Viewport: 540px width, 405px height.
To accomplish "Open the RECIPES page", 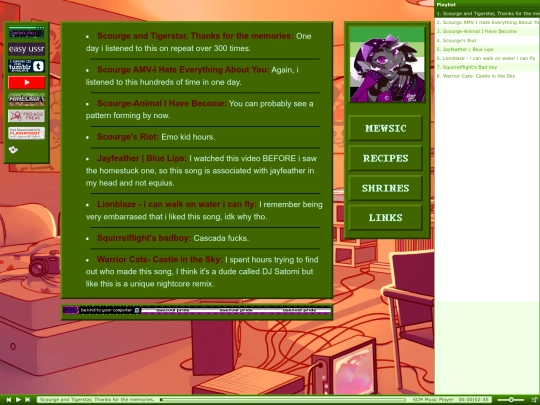I will 386,158.
